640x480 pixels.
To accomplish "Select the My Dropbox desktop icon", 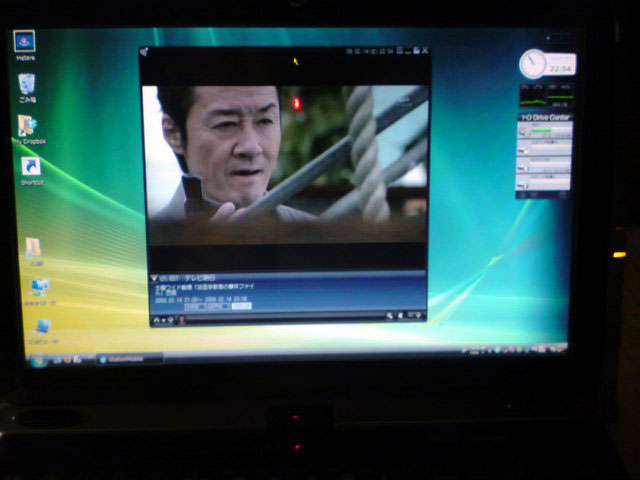I will point(29,129).
